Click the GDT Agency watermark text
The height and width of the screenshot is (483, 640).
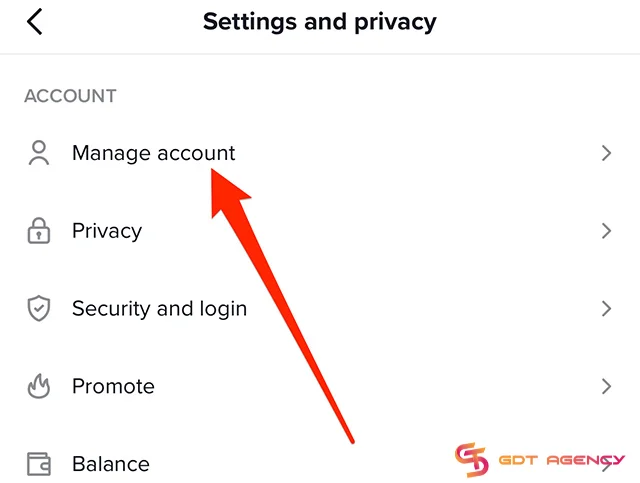coord(562,461)
